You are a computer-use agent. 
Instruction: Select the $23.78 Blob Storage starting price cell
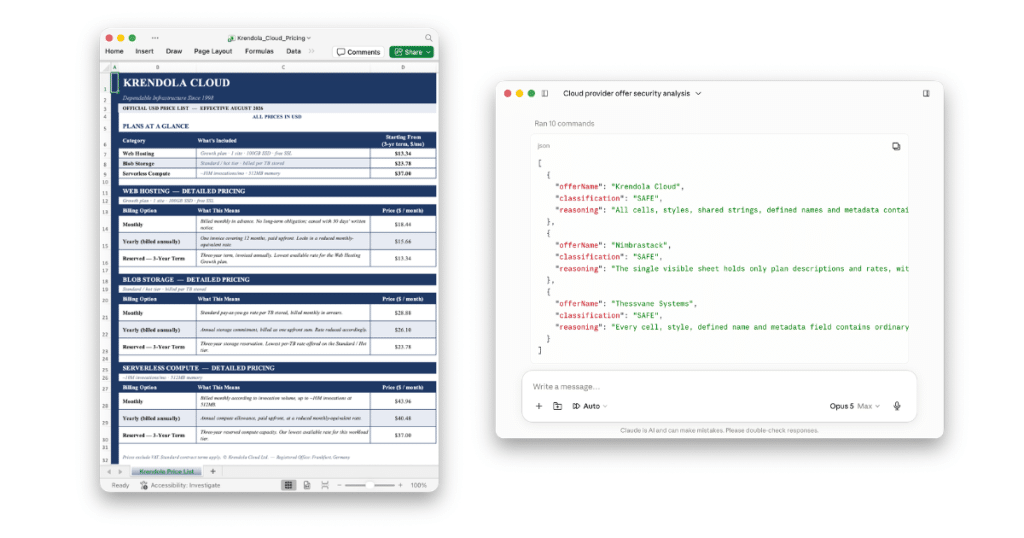point(403,163)
